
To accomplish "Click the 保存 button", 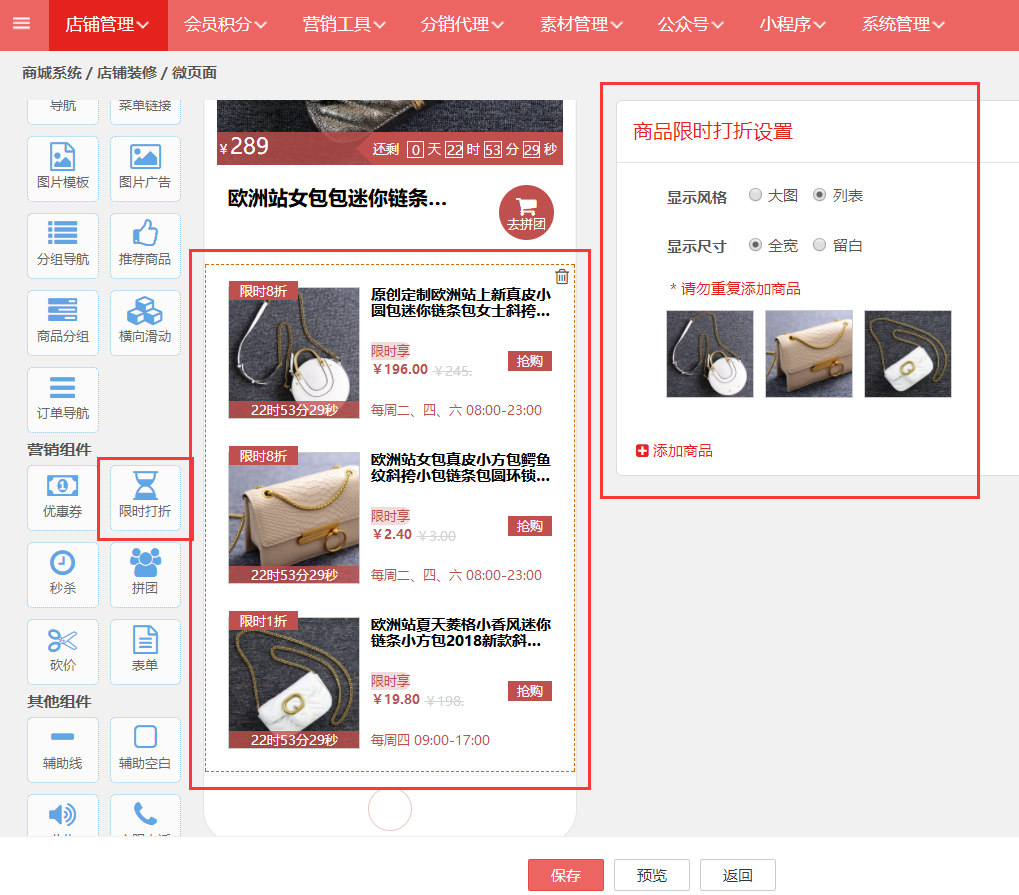I will point(565,875).
